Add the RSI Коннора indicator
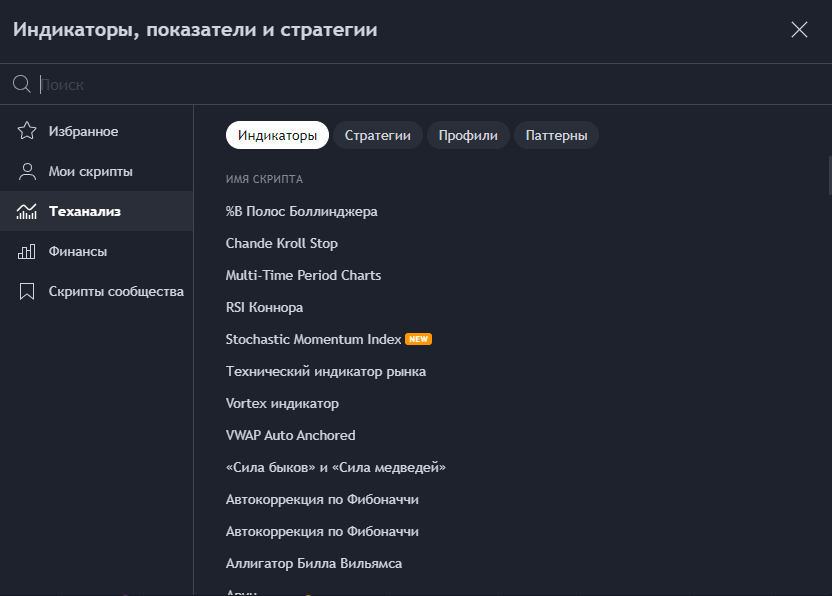Viewport: 832px width, 596px height. click(264, 307)
